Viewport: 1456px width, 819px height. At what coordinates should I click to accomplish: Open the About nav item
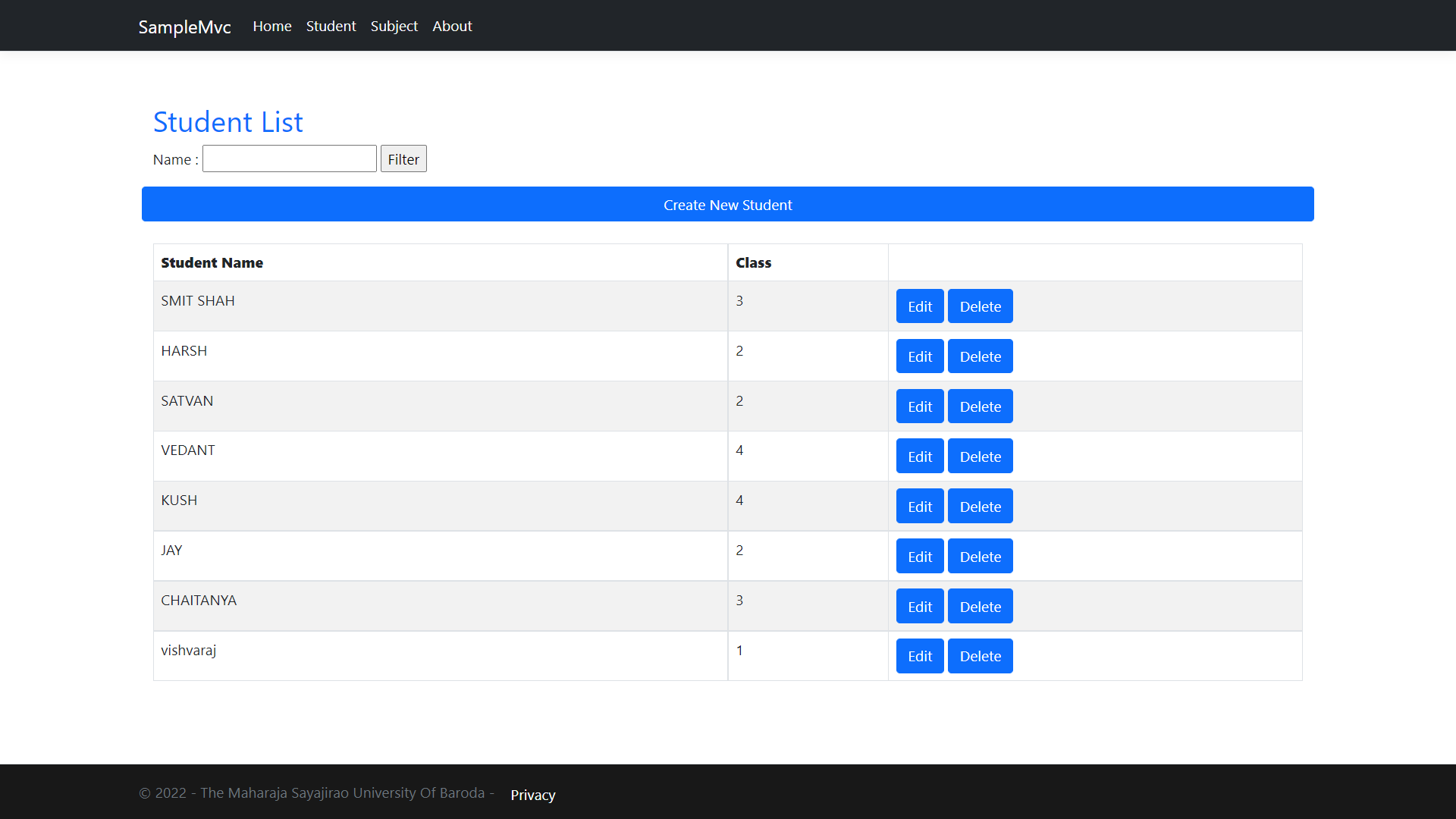(452, 26)
